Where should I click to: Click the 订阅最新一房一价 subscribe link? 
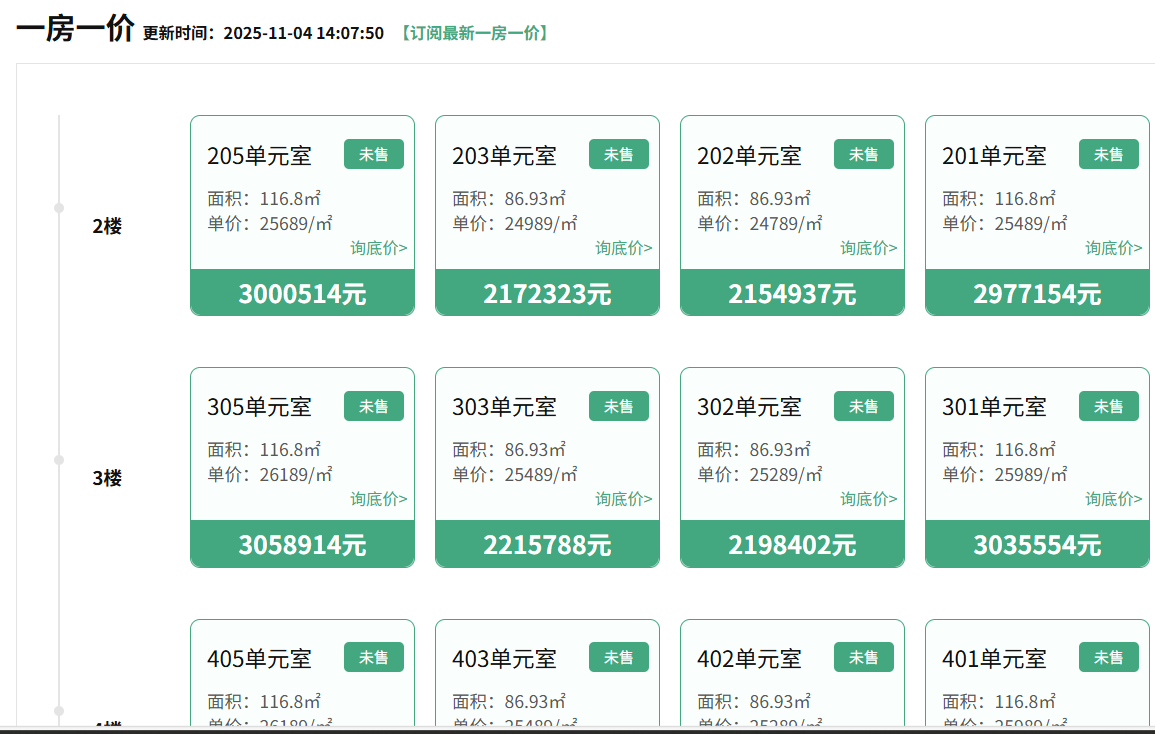click(x=474, y=33)
